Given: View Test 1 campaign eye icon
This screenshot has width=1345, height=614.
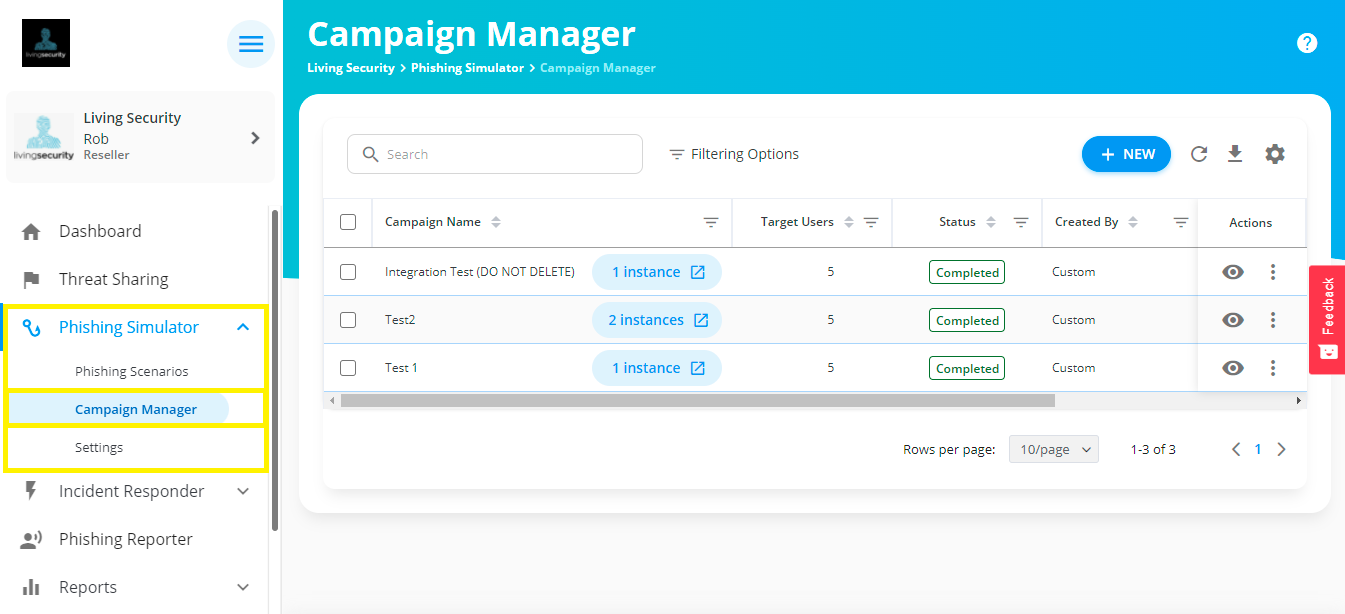Looking at the screenshot, I should coord(1233,368).
